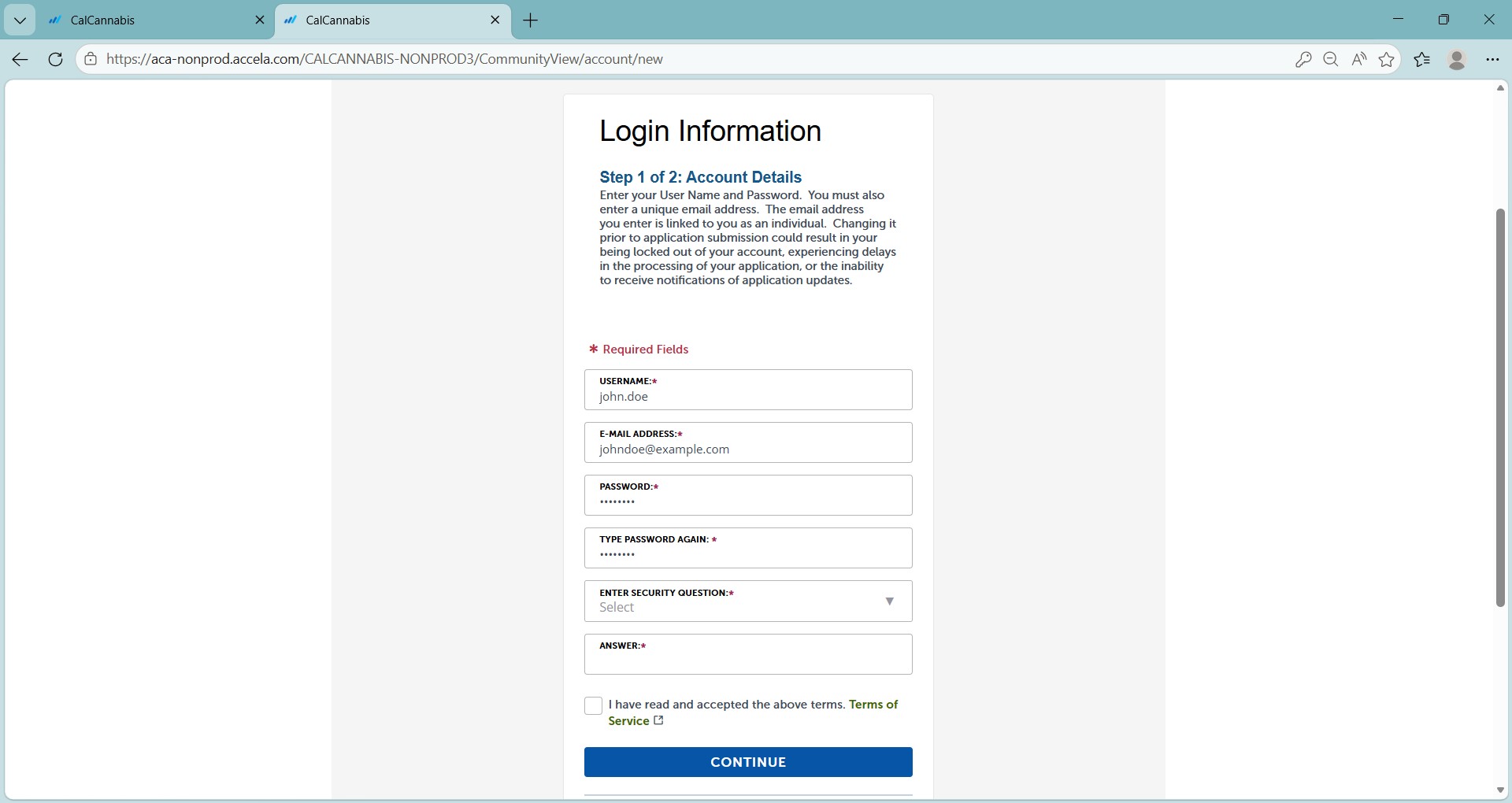Close the first CalCannabis tab
This screenshot has width=1512, height=803.
click(260, 20)
